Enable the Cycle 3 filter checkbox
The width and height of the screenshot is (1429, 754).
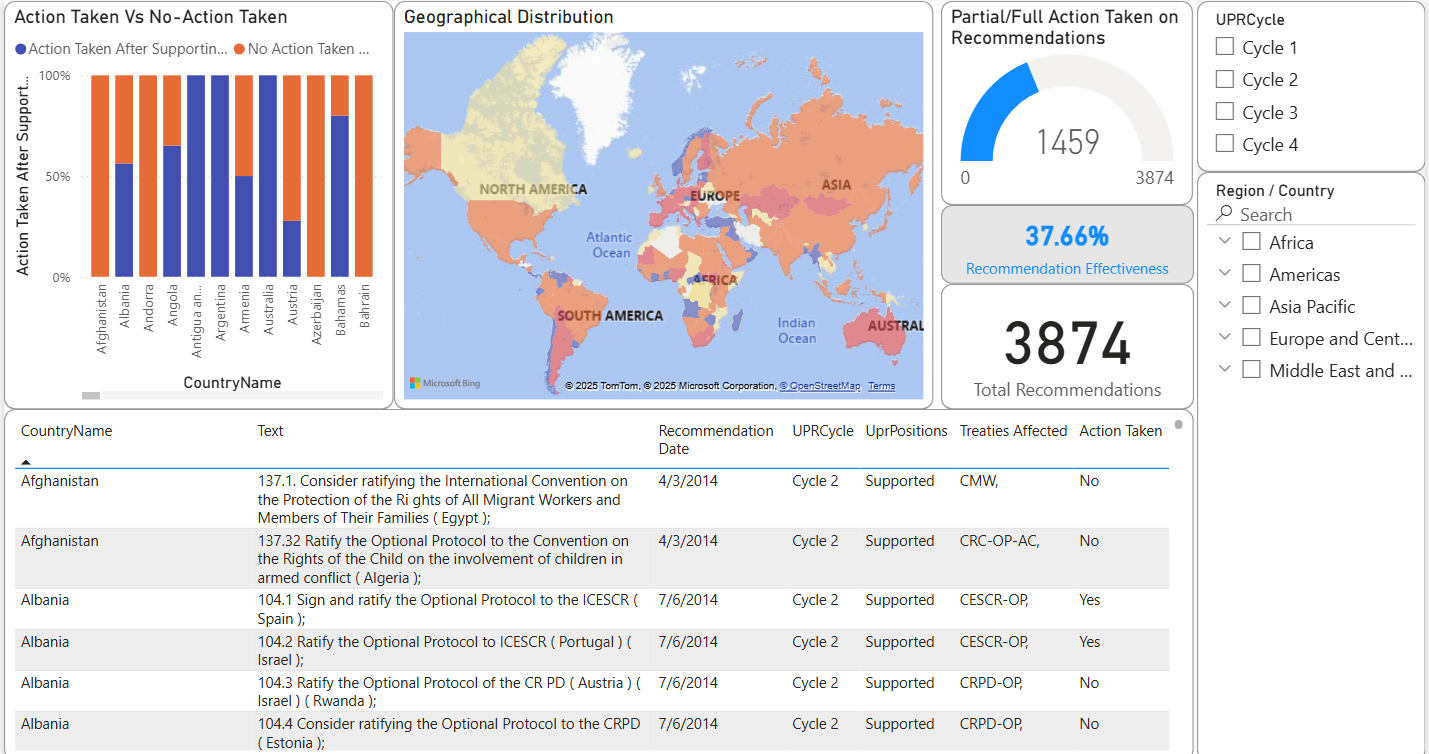(1224, 112)
